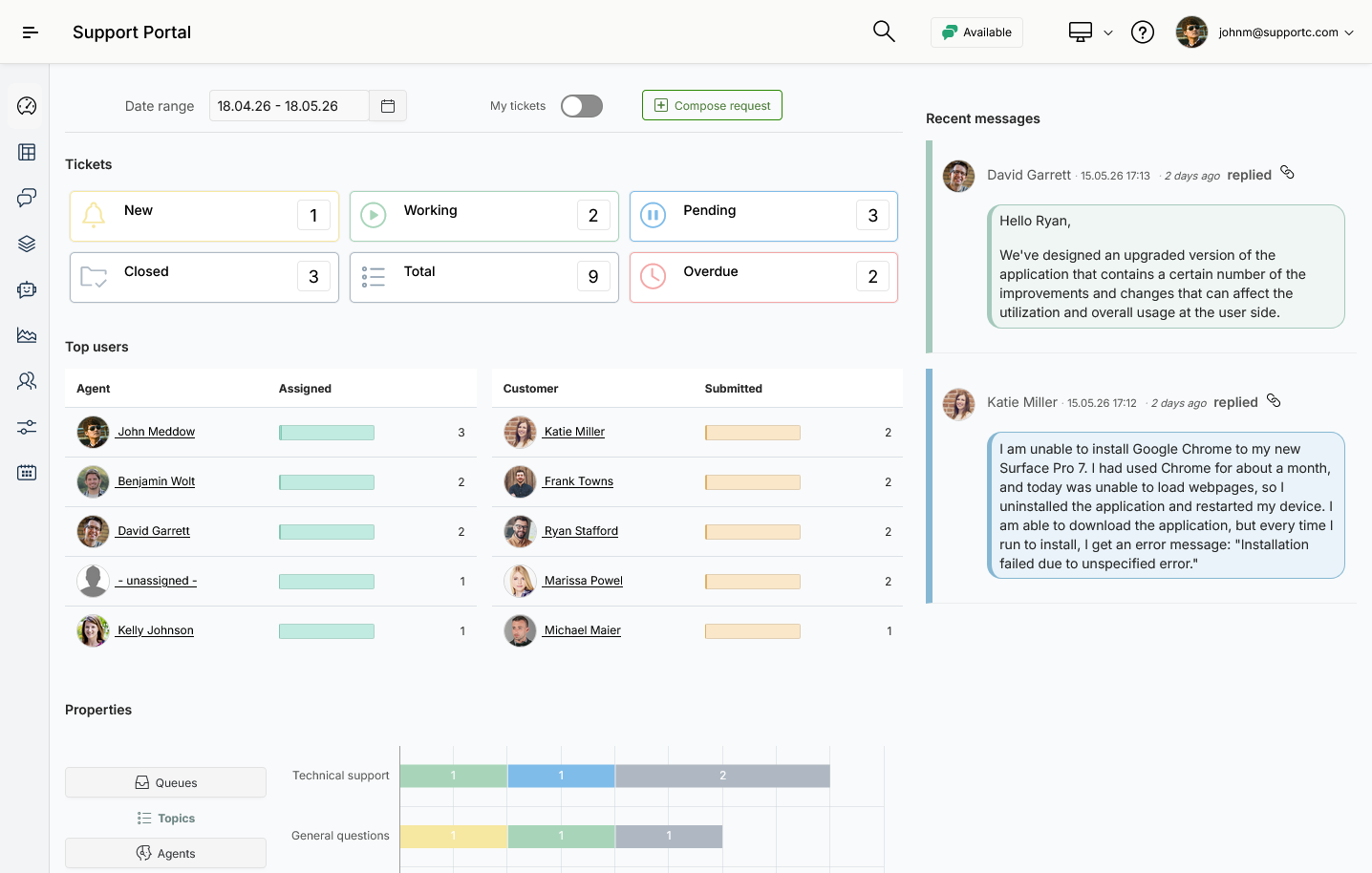Viewport: 1372px width, 873px height.
Task: Click the Overdue clock icon
Action: (x=653, y=277)
